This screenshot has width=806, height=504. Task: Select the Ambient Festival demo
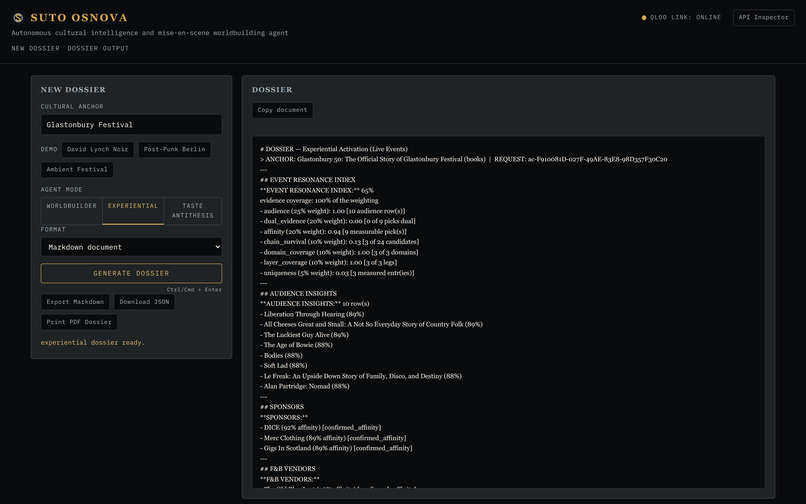pyautogui.click(x=77, y=169)
